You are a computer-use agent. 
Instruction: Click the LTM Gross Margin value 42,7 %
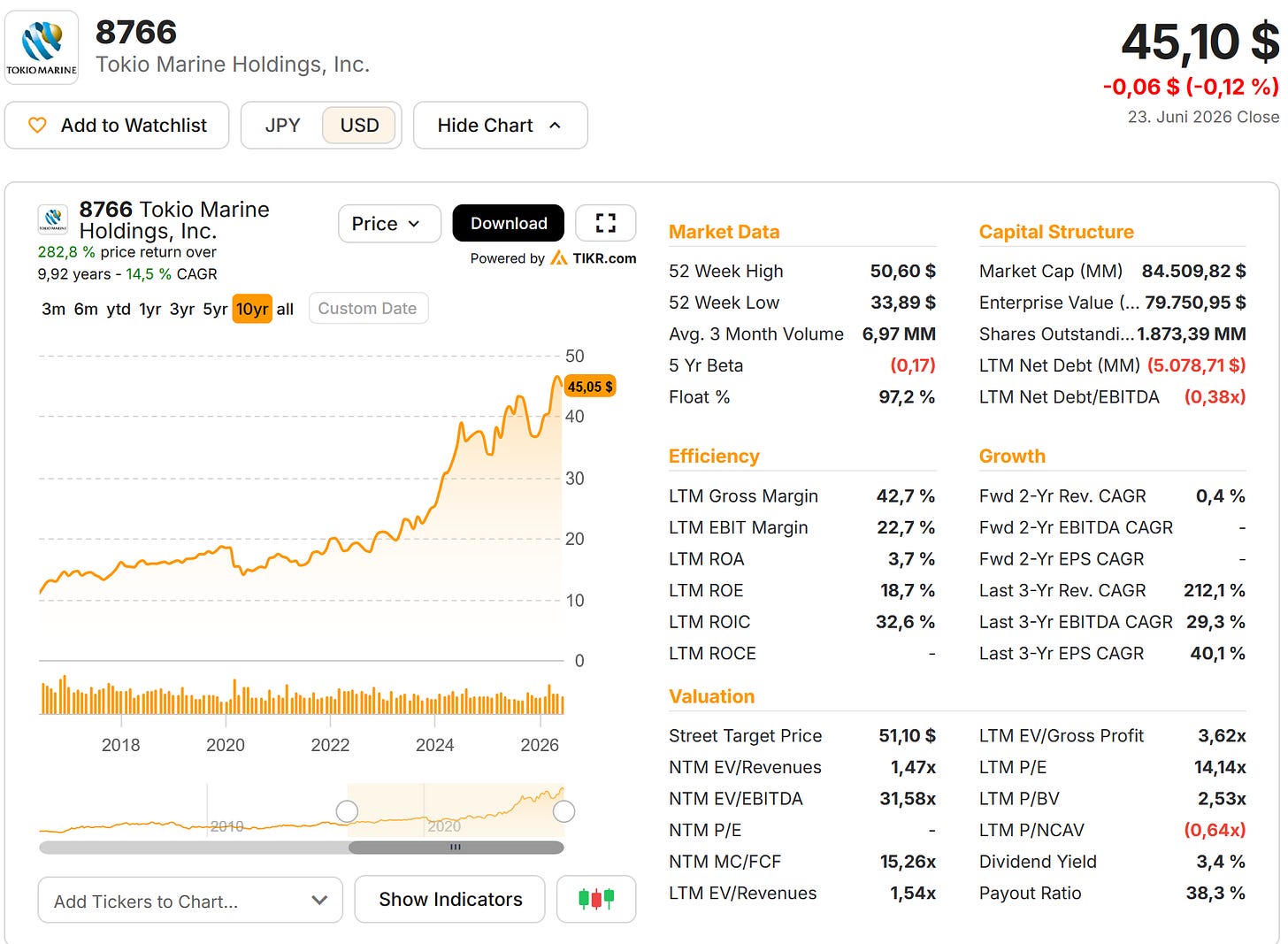(x=906, y=496)
